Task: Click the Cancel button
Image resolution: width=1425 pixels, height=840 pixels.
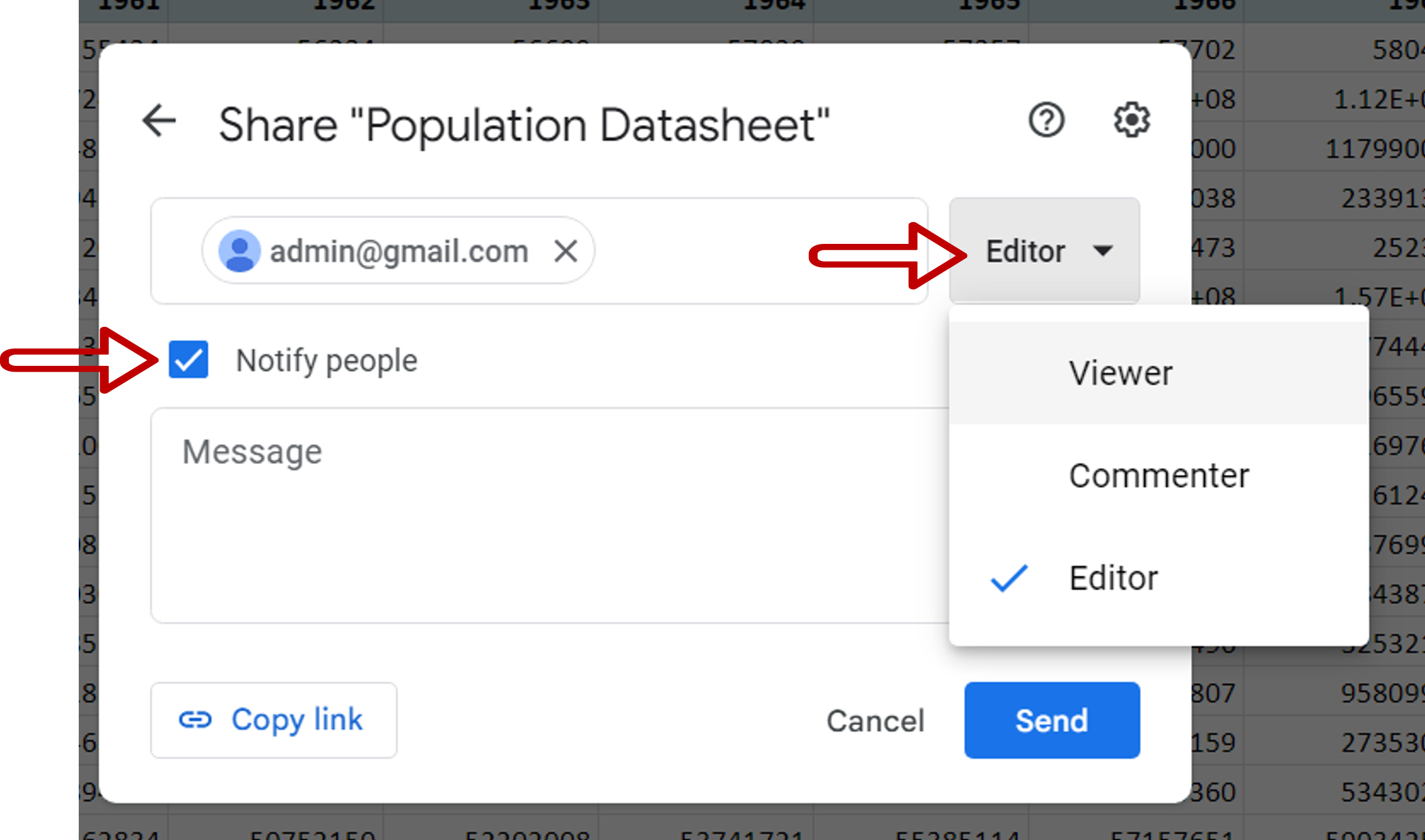Action: 875,720
